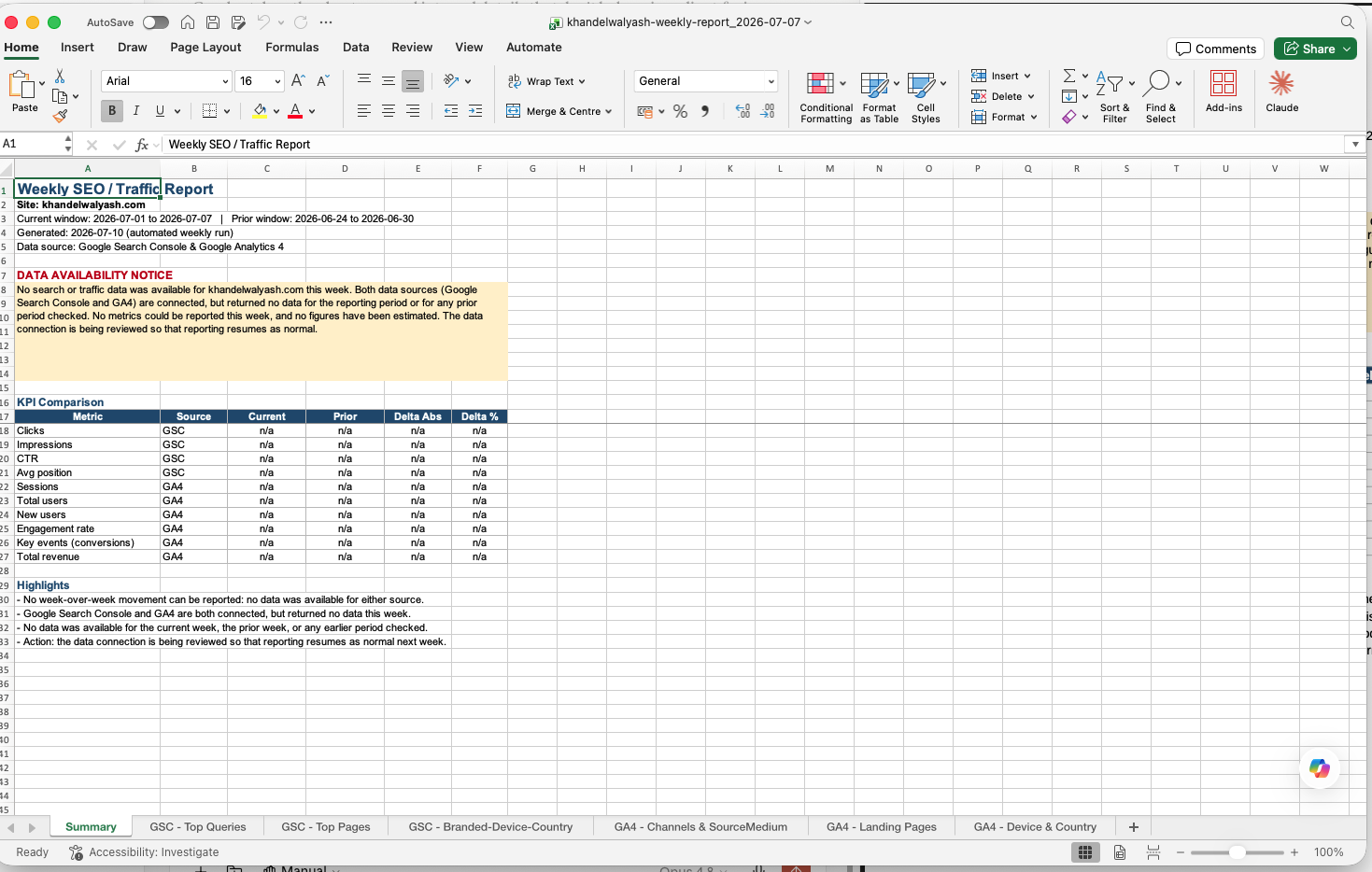This screenshot has width=1372, height=872.
Task: Align text left
Action: point(364,111)
